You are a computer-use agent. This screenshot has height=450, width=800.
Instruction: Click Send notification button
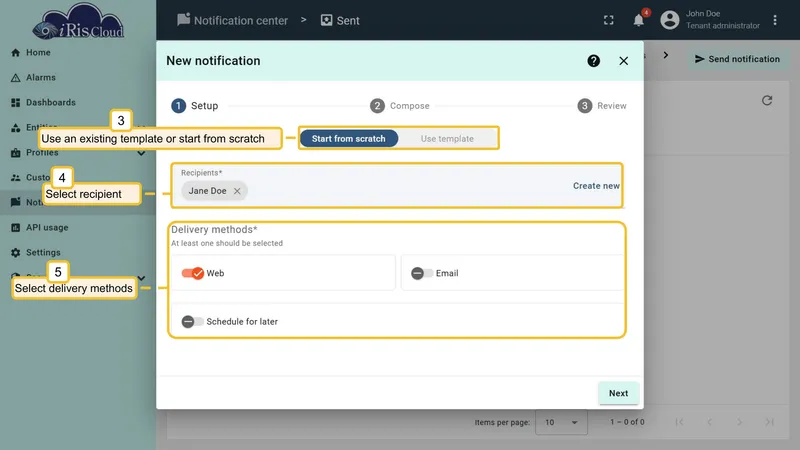[x=737, y=59]
